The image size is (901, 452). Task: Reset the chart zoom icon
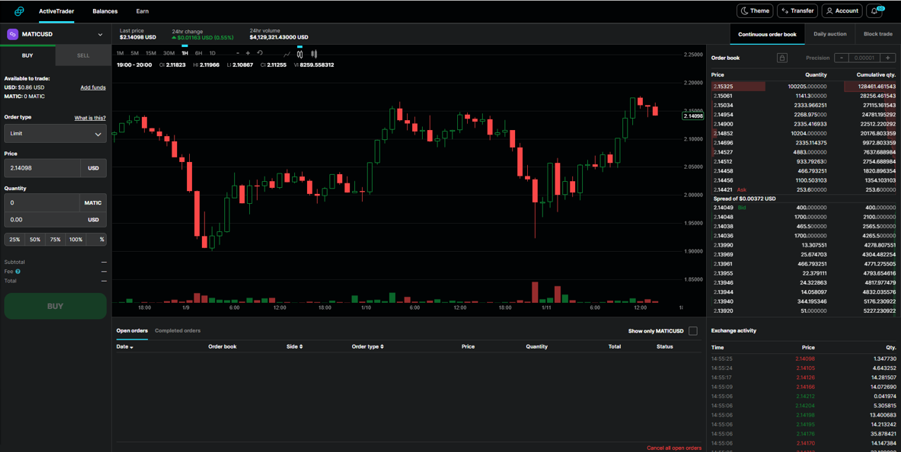[x=260, y=53]
